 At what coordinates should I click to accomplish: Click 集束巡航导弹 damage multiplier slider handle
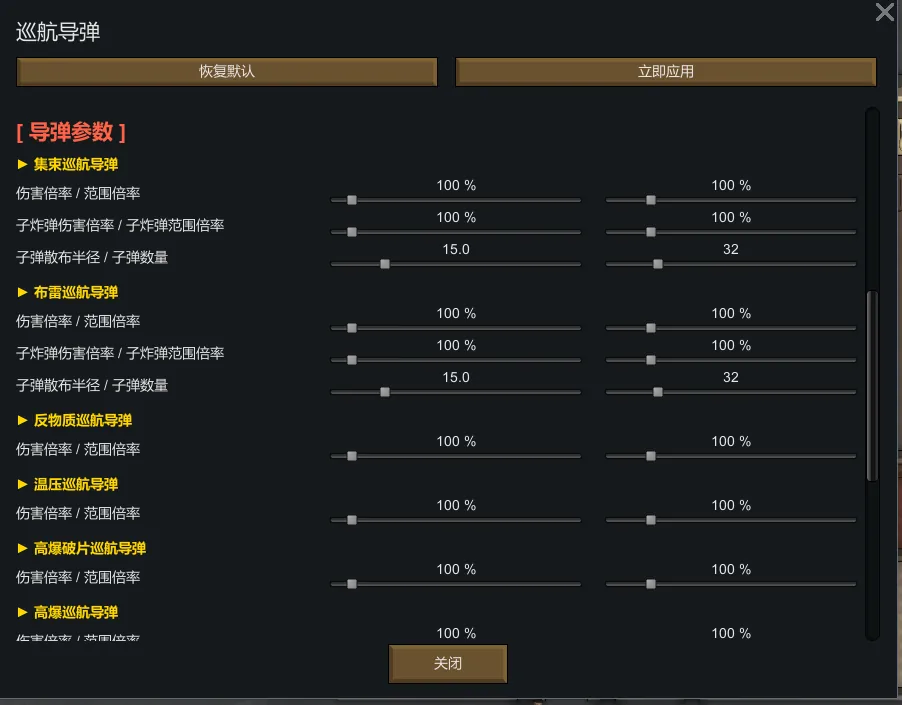tap(351, 200)
